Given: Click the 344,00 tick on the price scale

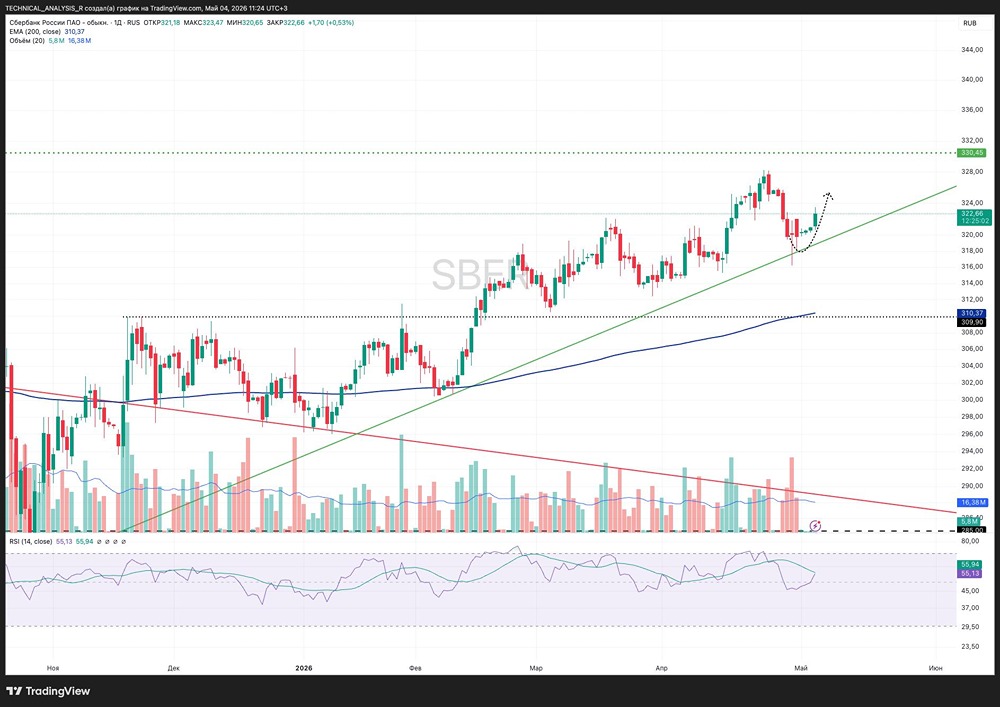Looking at the screenshot, I should tap(972, 50).
